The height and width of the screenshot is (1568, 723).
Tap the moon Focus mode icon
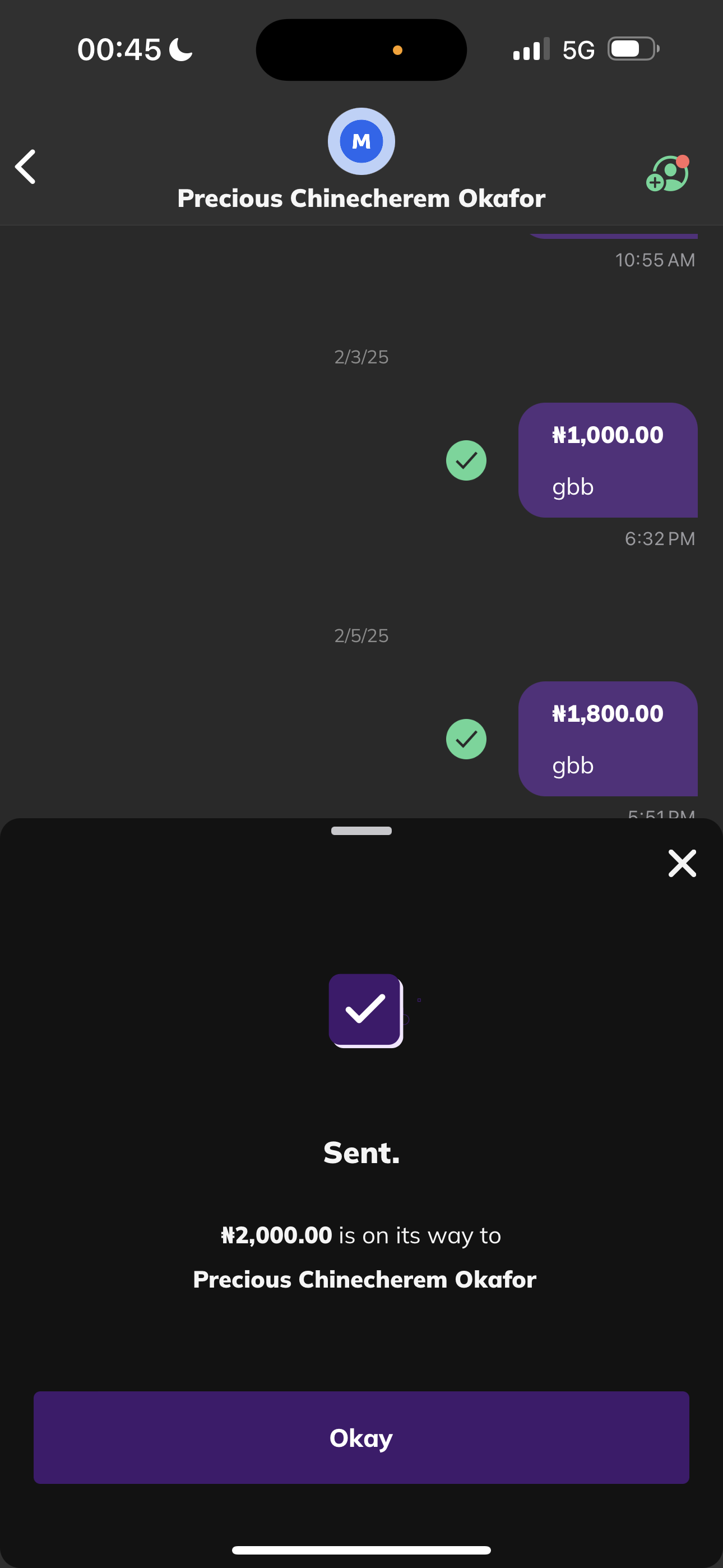[180, 49]
